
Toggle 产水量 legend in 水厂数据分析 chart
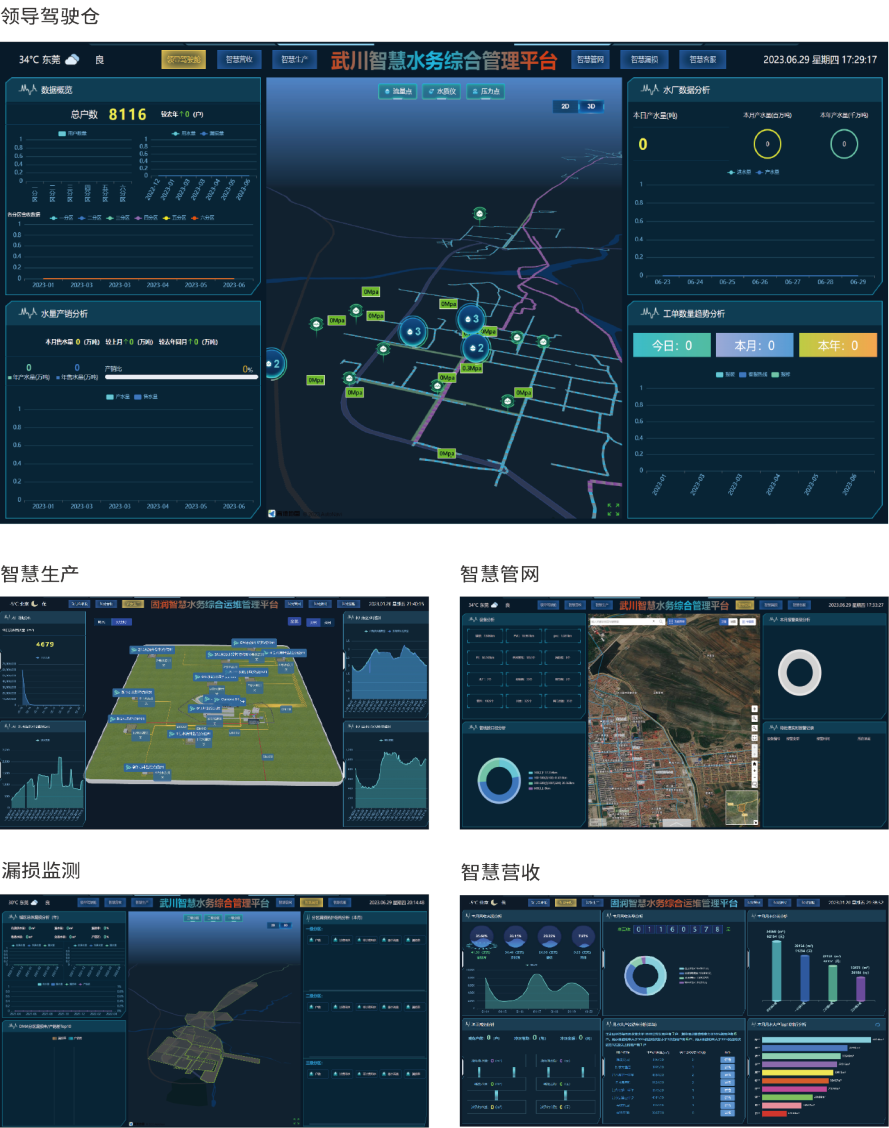click(x=767, y=173)
